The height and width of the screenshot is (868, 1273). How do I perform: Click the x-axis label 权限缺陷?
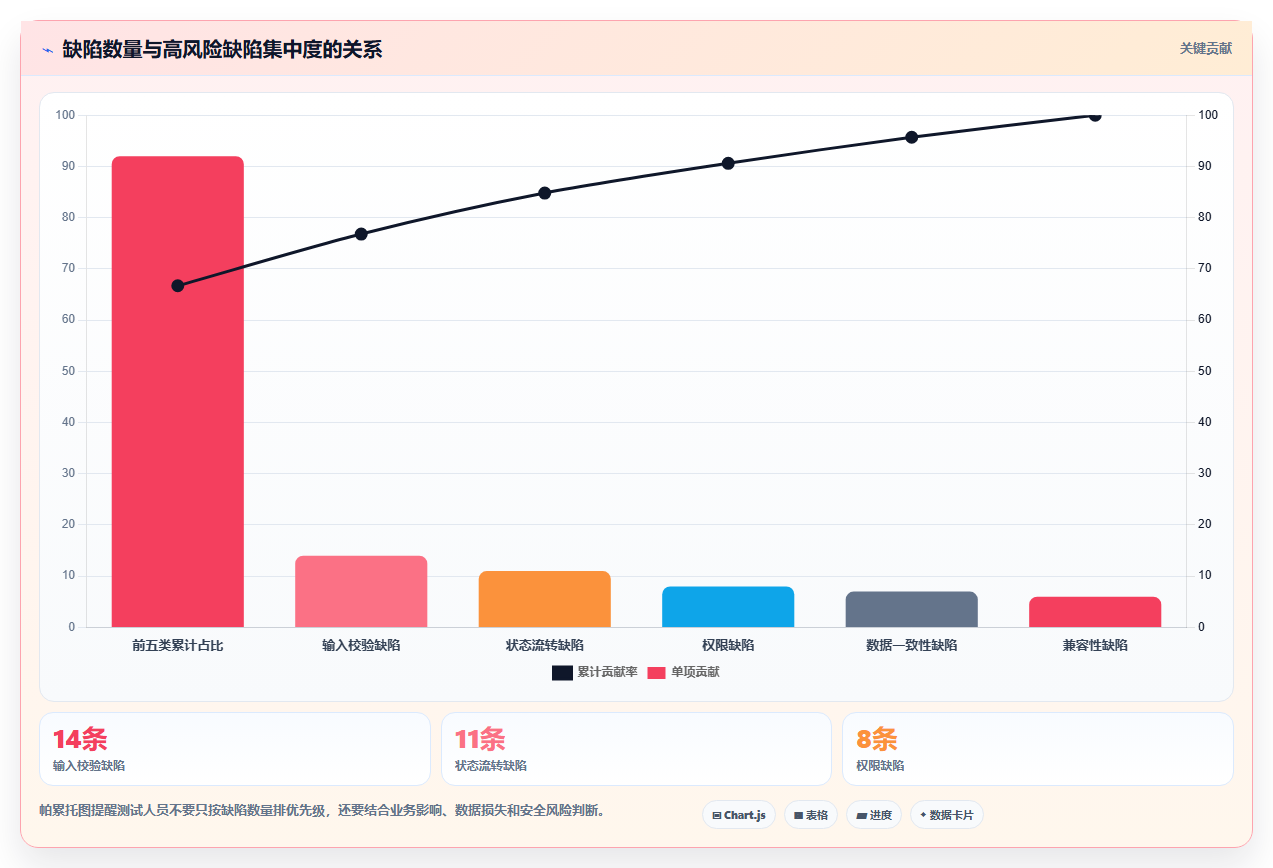[728, 646]
